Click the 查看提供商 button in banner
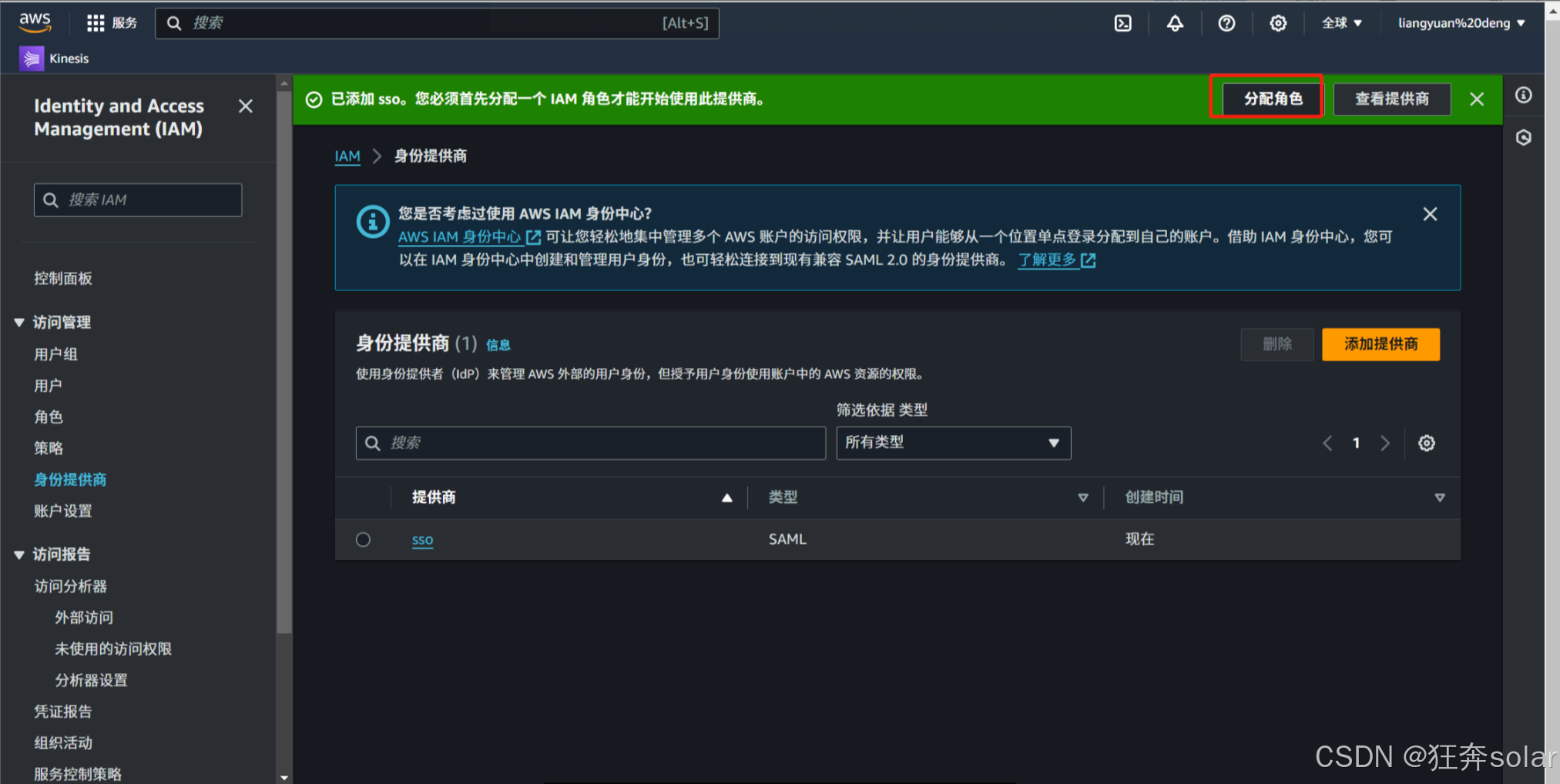 point(1392,99)
